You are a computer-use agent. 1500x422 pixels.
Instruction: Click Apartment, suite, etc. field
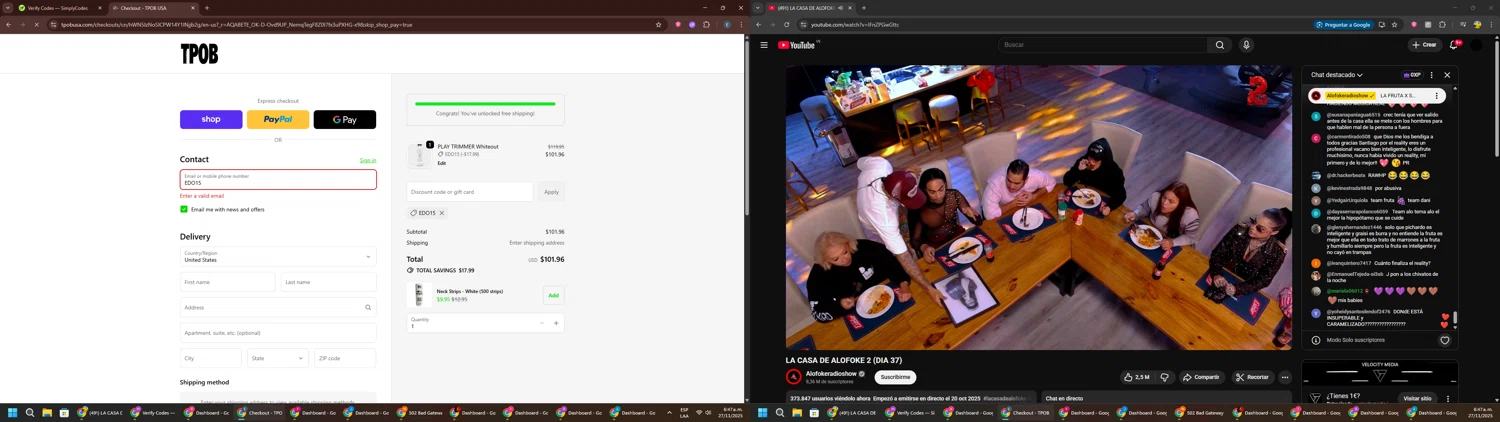pyautogui.click(x=278, y=333)
